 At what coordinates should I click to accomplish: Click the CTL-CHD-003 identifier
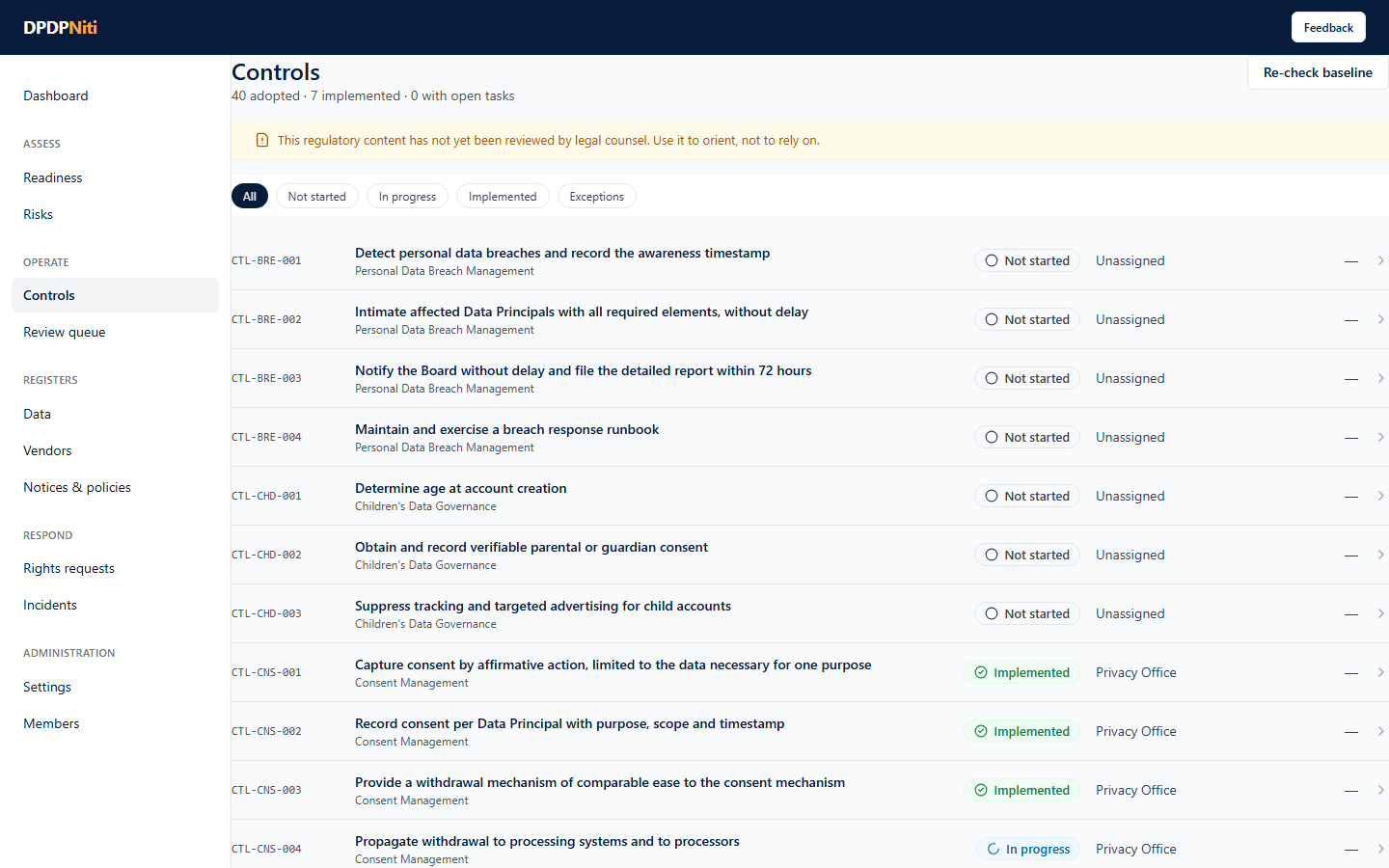266,613
